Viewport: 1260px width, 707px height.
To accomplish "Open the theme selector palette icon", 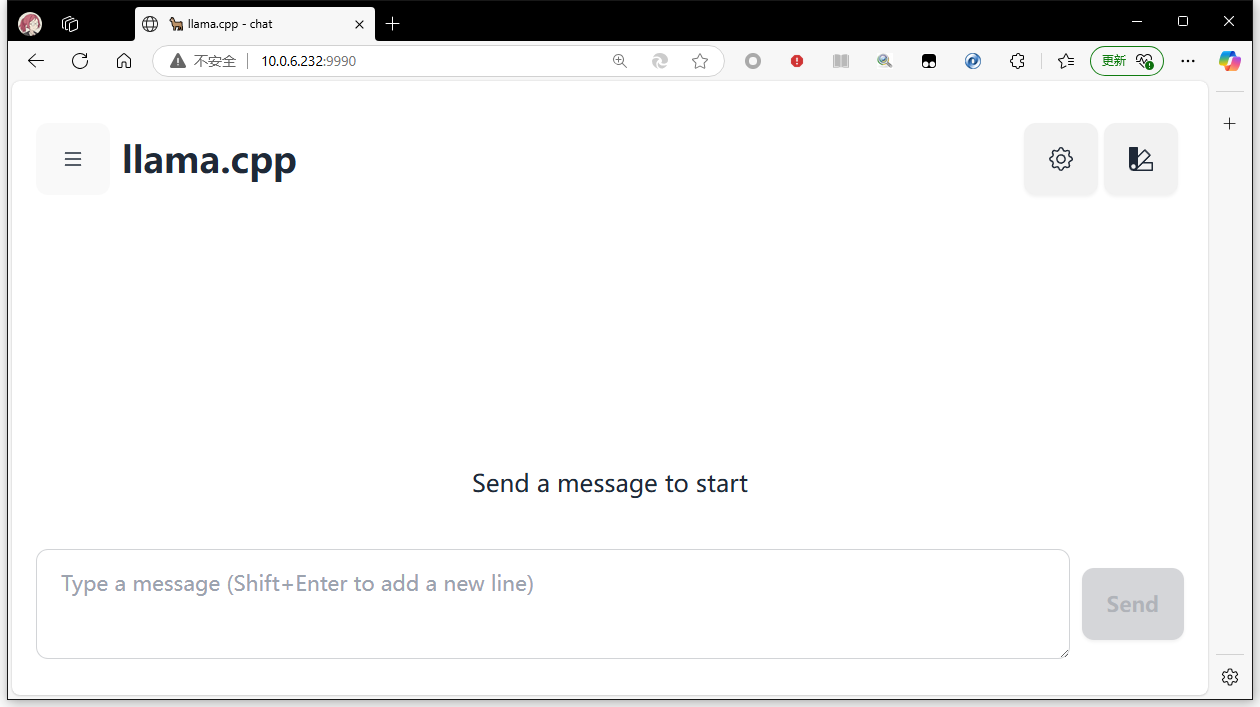I will click(x=1141, y=159).
